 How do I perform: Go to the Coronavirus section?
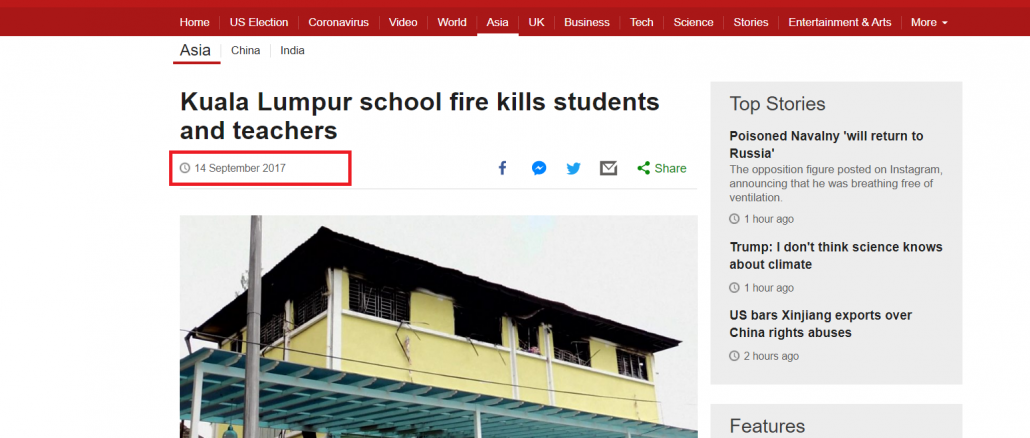pos(338,22)
